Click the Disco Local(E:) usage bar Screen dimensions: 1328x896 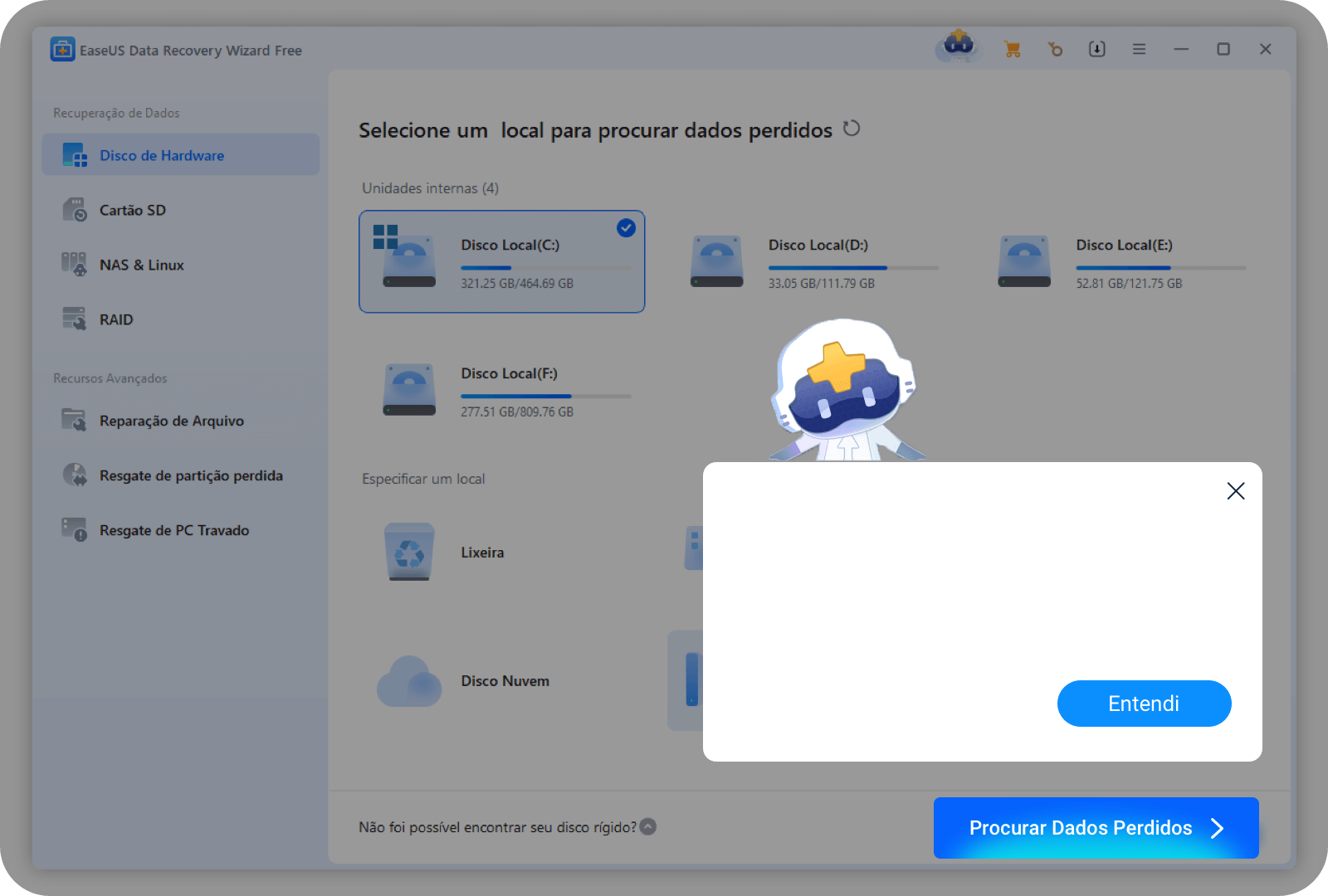coord(1160,268)
